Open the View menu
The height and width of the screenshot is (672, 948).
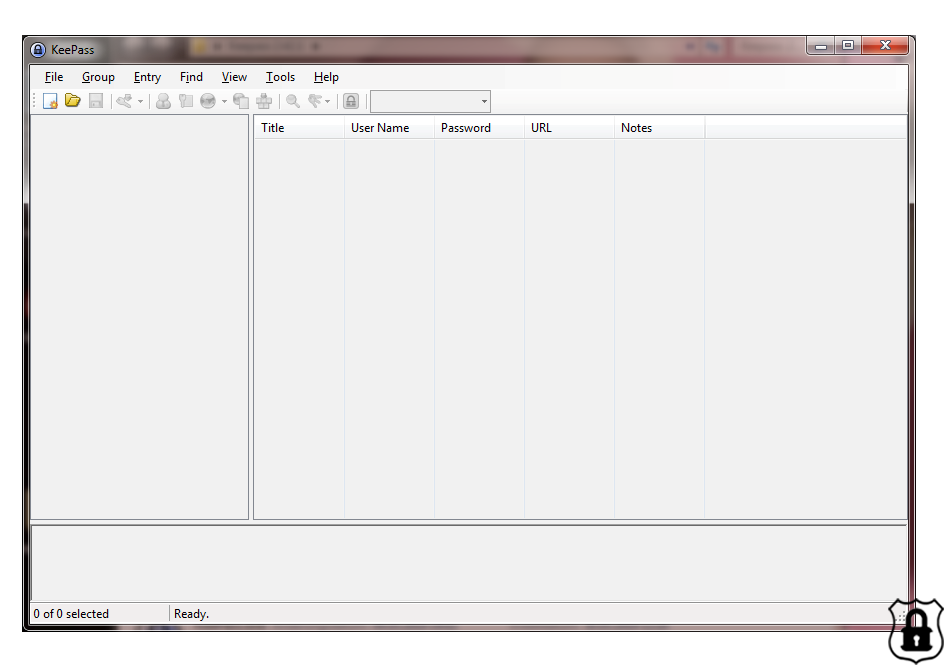(x=234, y=77)
